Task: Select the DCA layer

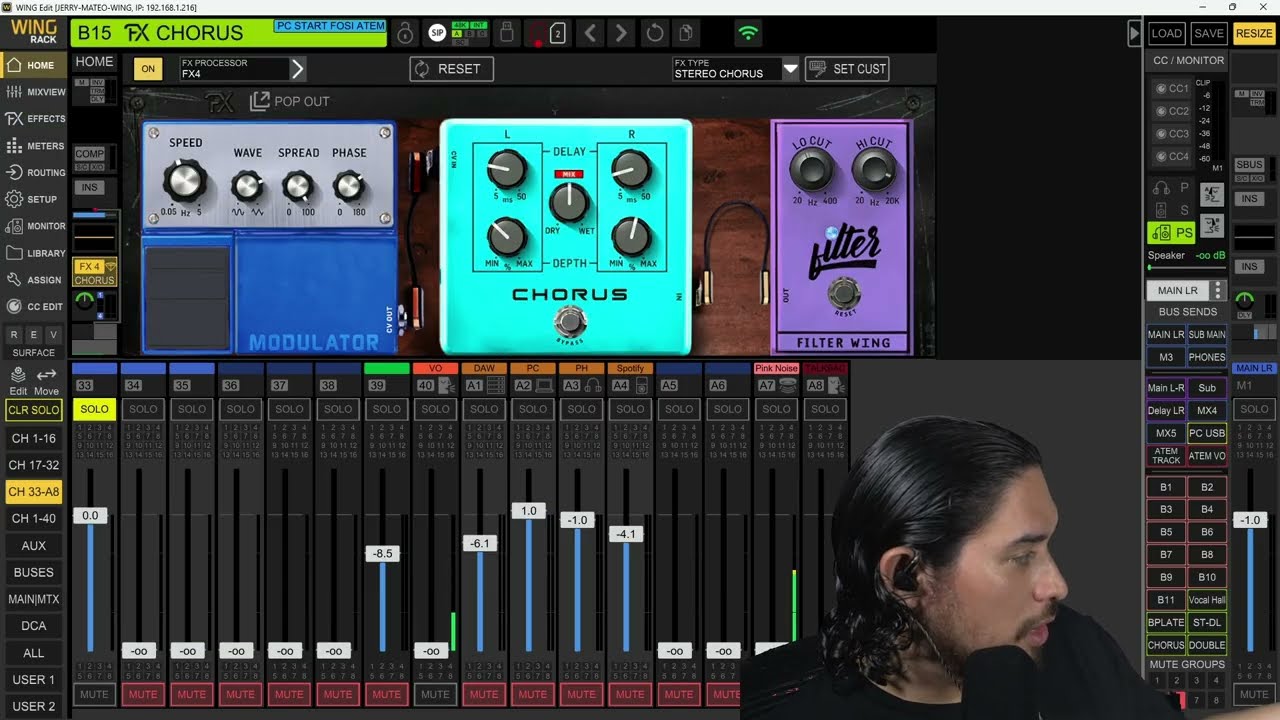Action: (34, 626)
